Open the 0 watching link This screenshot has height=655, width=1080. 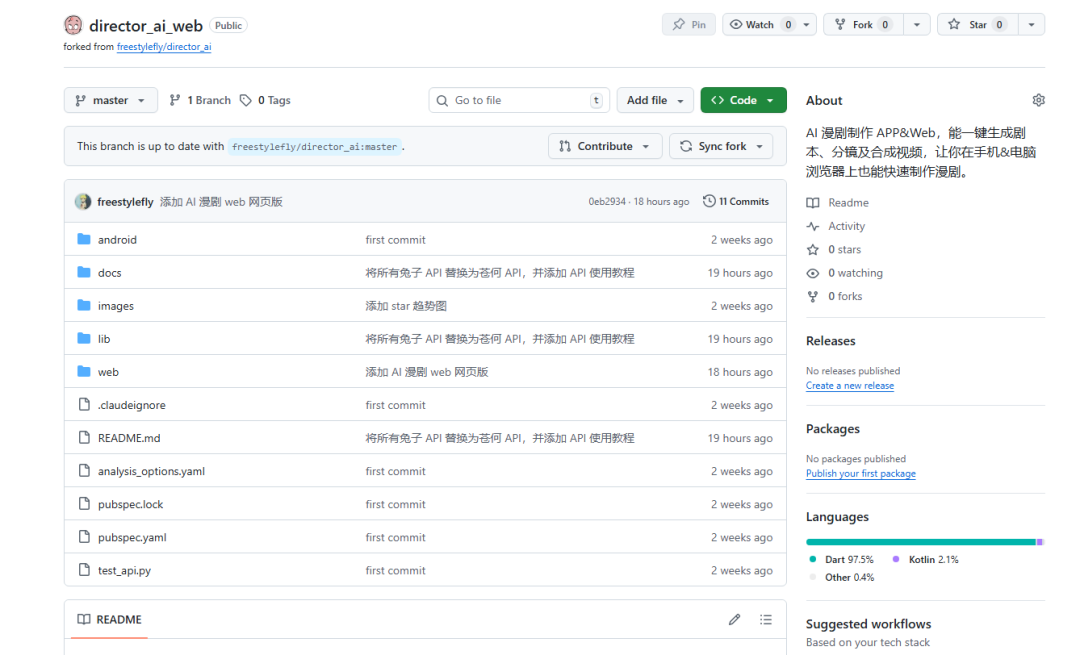pos(855,273)
